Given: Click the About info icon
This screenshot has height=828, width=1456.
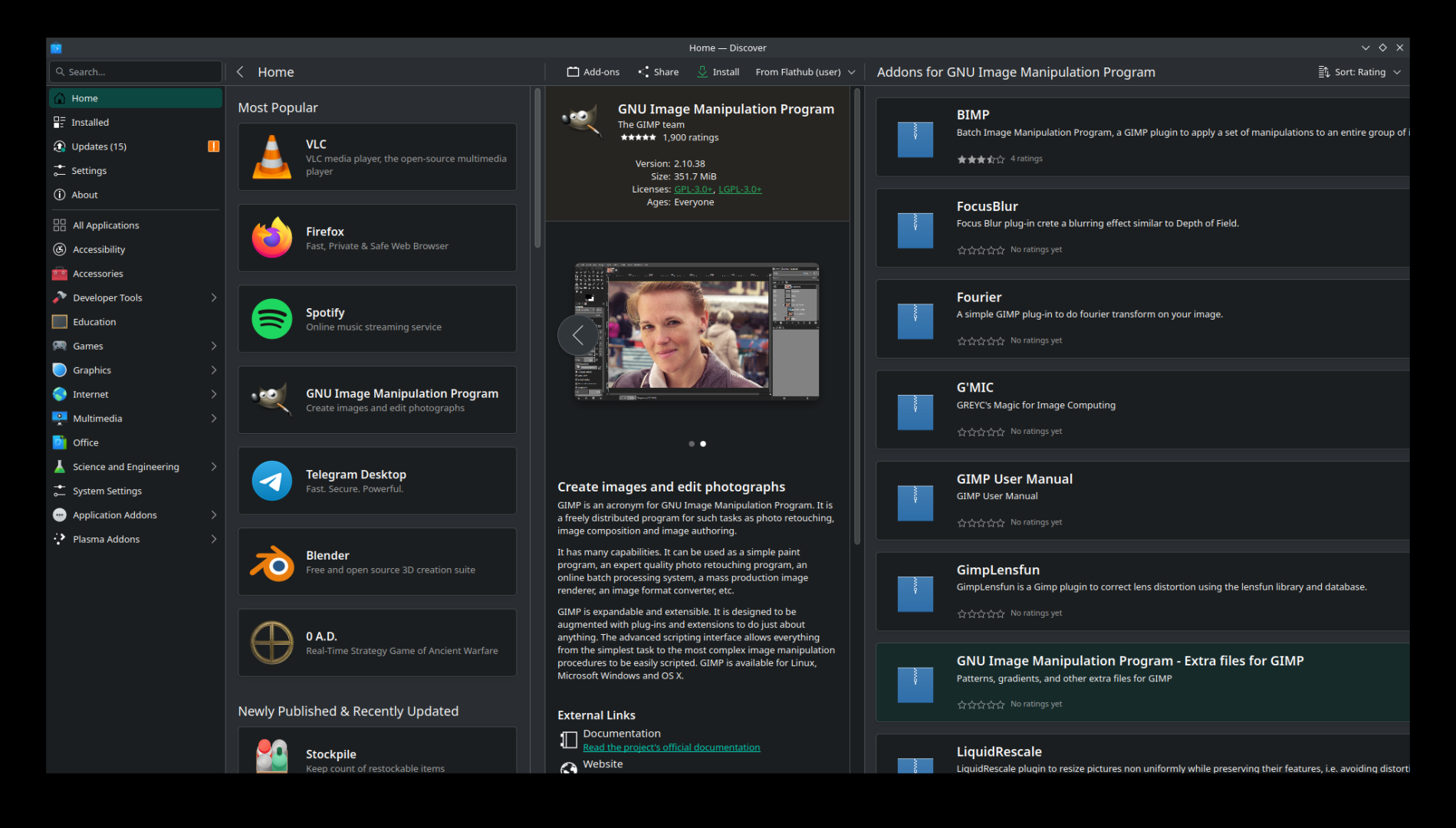Looking at the screenshot, I should pyautogui.click(x=60, y=195).
